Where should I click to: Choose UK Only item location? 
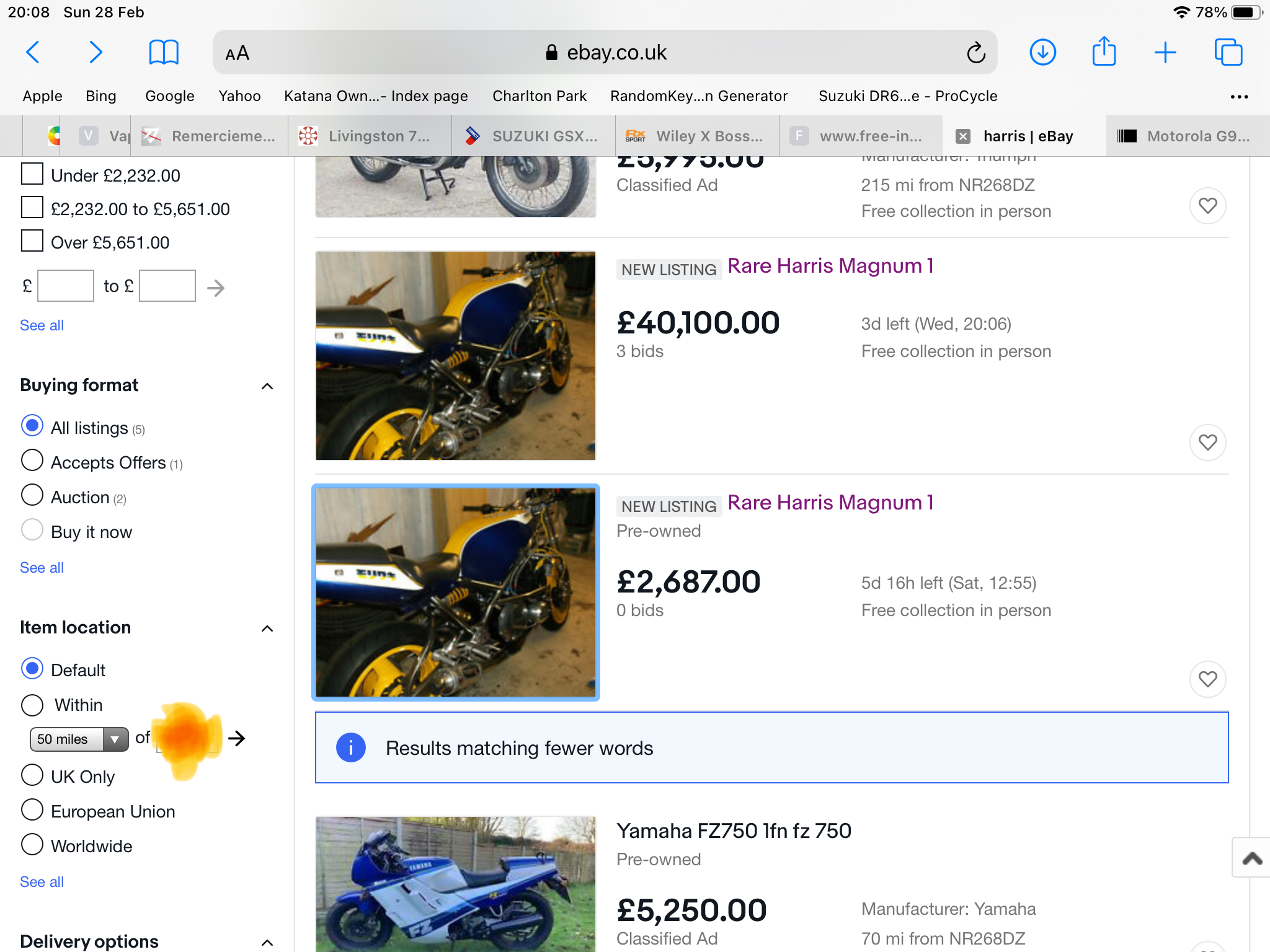pyautogui.click(x=32, y=775)
